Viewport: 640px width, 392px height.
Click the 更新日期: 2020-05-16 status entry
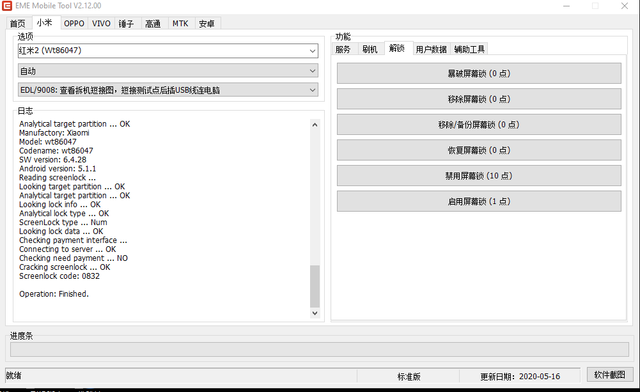(520, 376)
